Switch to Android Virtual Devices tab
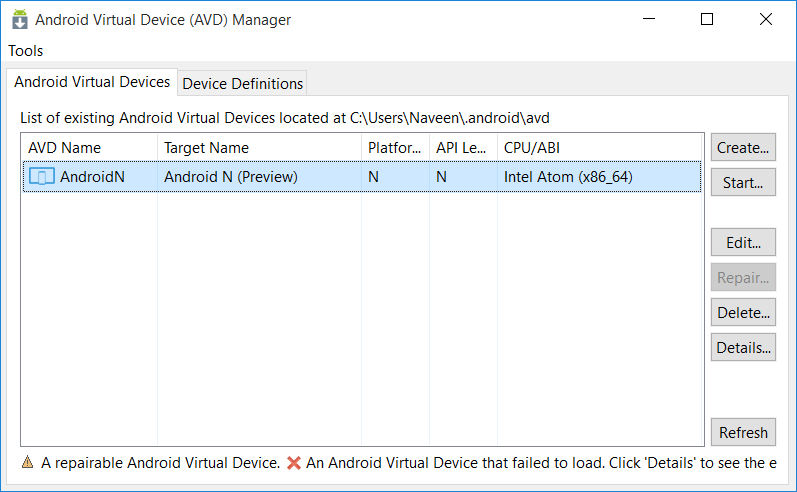 92,82
